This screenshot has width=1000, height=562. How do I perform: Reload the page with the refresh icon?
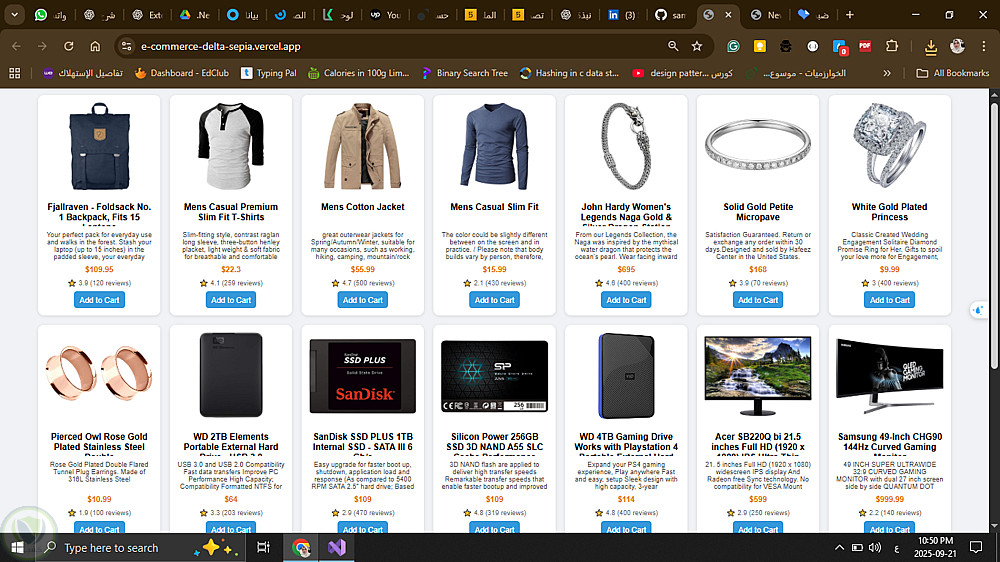[69, 46]
